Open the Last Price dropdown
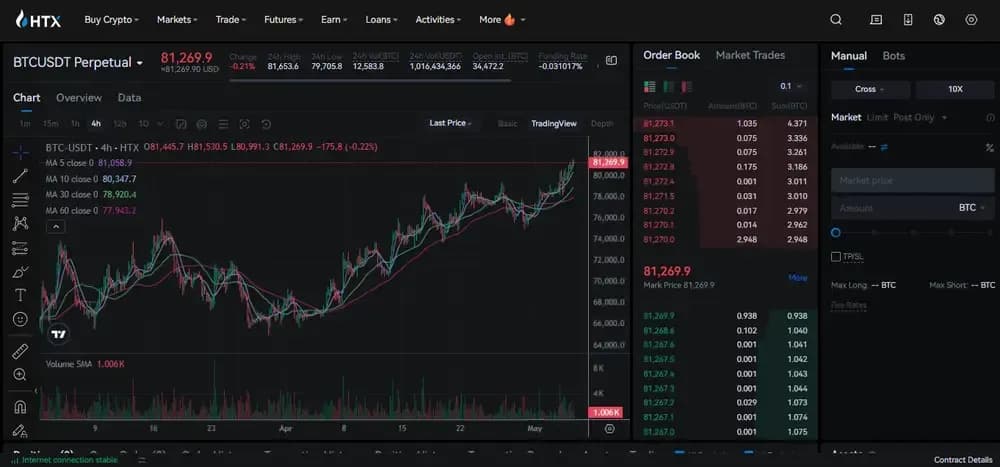 click(x=451, y=123)
